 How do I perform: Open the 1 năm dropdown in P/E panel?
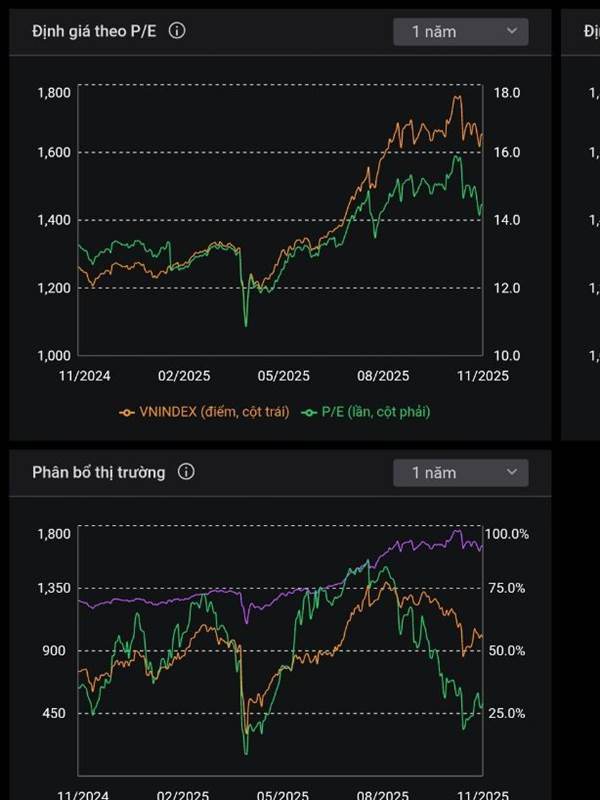[x=460, y=31]
